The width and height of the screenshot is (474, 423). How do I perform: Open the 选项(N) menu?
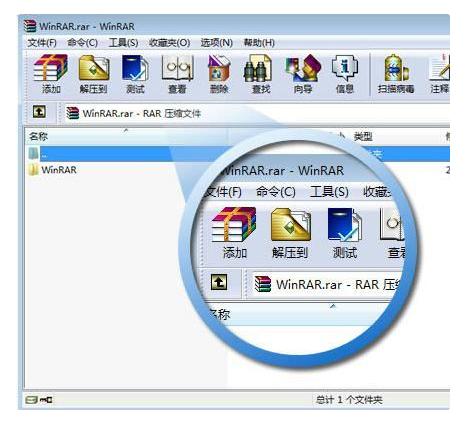coord(217,43)
